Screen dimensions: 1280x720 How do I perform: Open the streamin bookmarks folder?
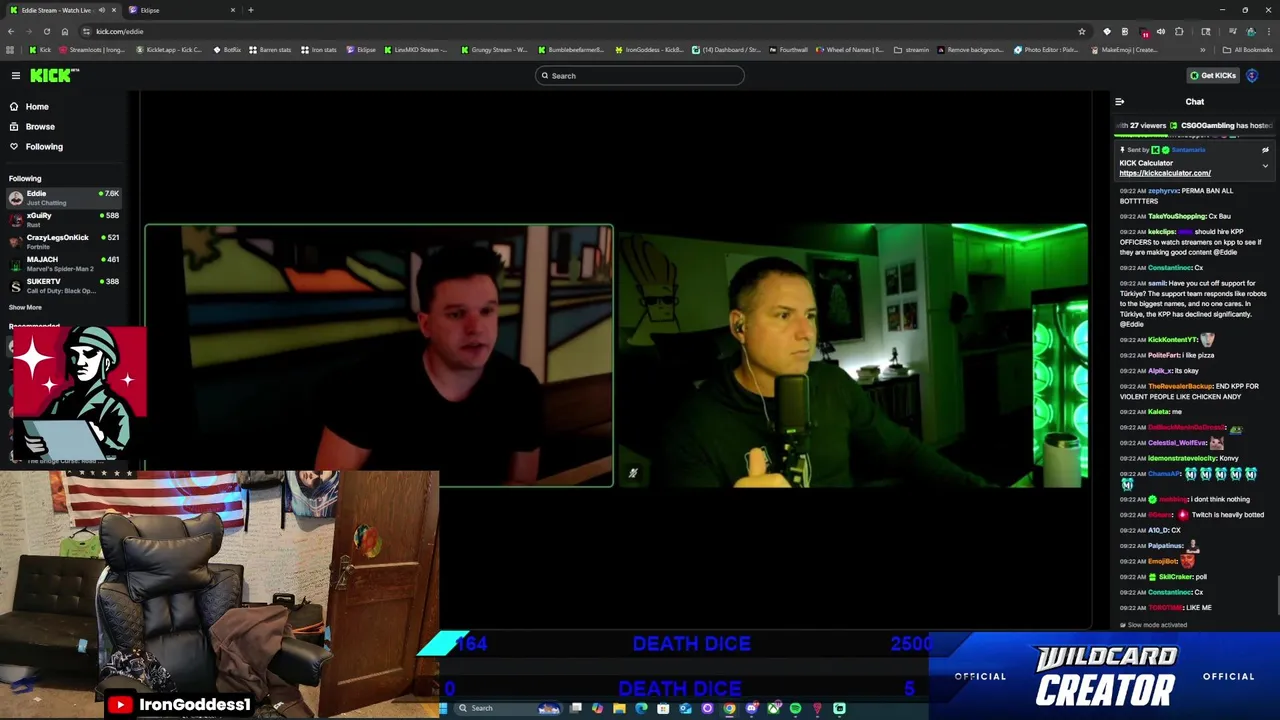[x=911, y=50]
